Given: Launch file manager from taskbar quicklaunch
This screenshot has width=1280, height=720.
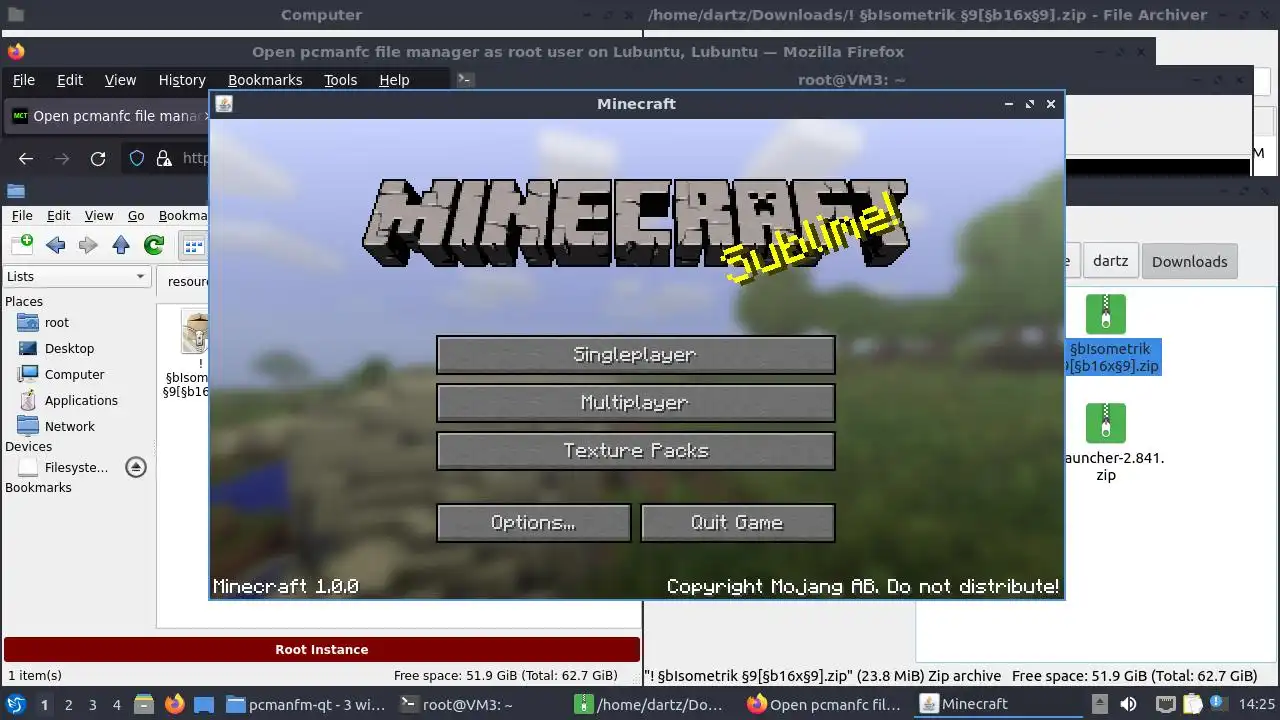Looking at the screenshot, I should pos(144,704).
